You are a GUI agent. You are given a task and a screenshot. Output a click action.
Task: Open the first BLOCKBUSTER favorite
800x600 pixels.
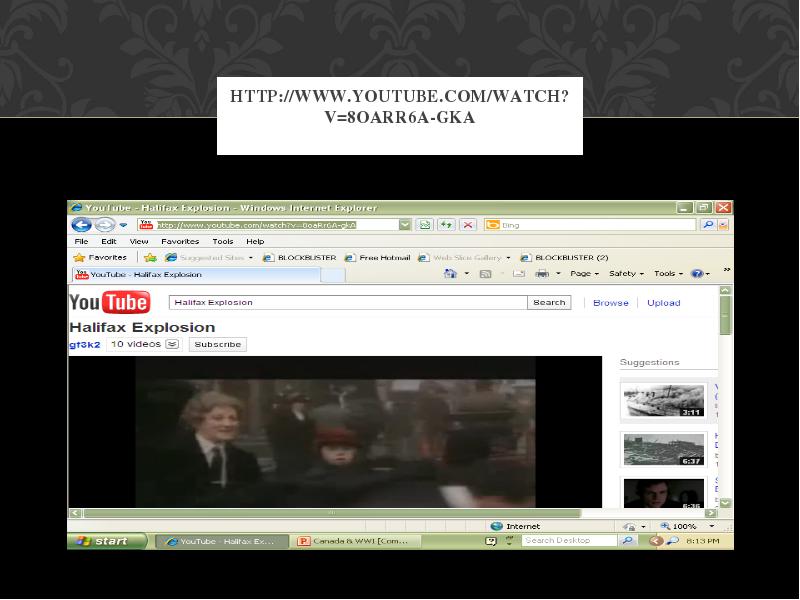(299, 258)
